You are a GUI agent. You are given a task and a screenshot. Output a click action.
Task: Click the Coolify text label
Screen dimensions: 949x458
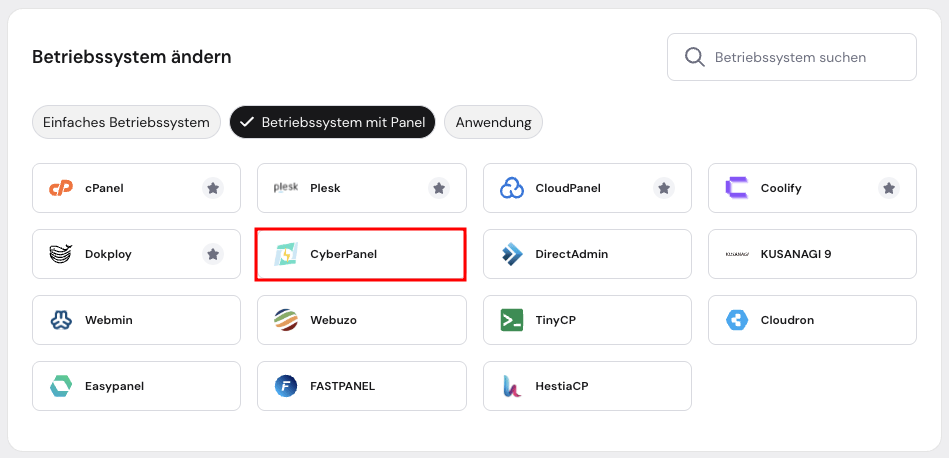pyautogui.click(x=781, y=188)
